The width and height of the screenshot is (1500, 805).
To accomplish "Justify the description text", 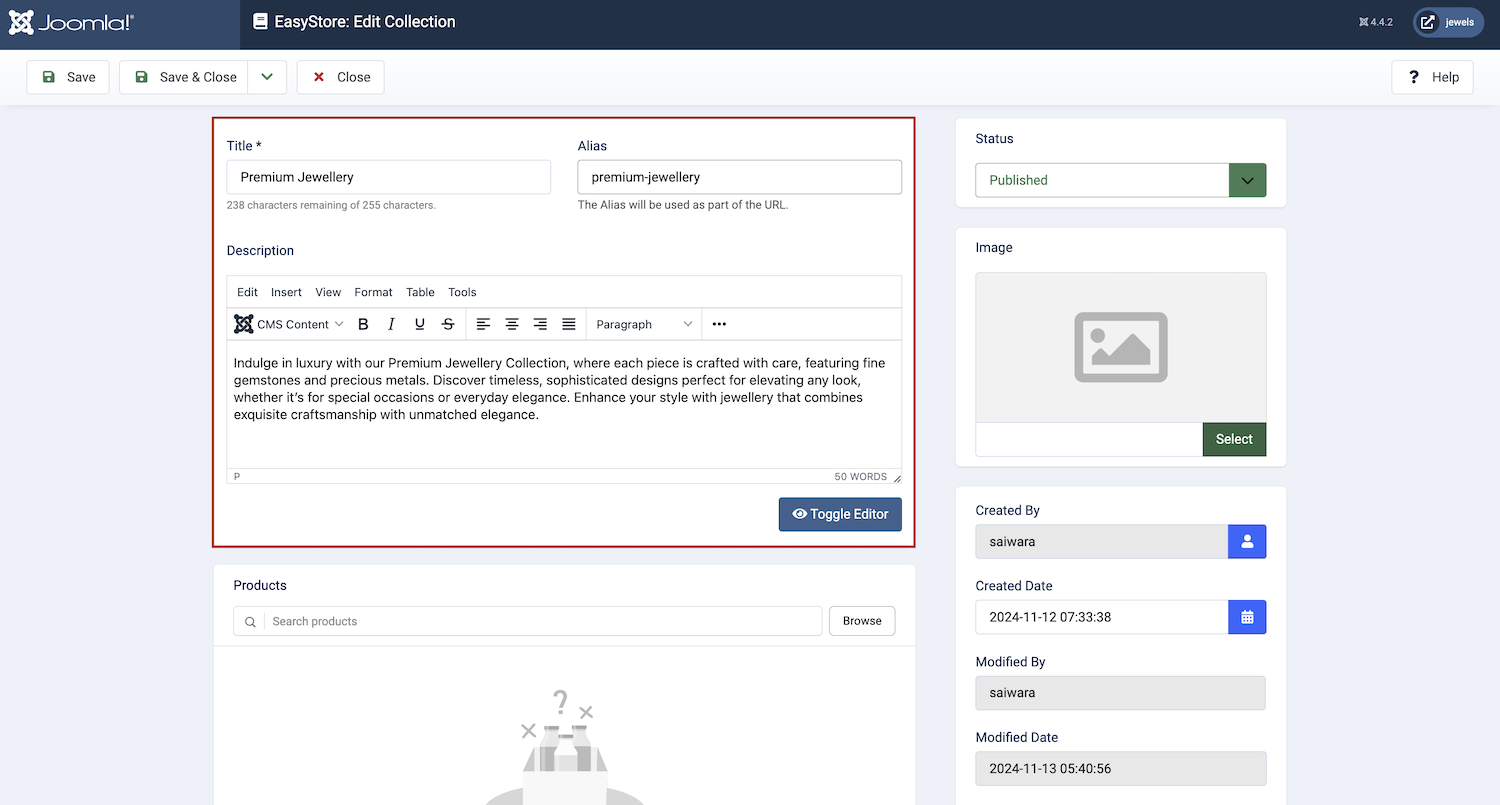I will pos(569,324).
